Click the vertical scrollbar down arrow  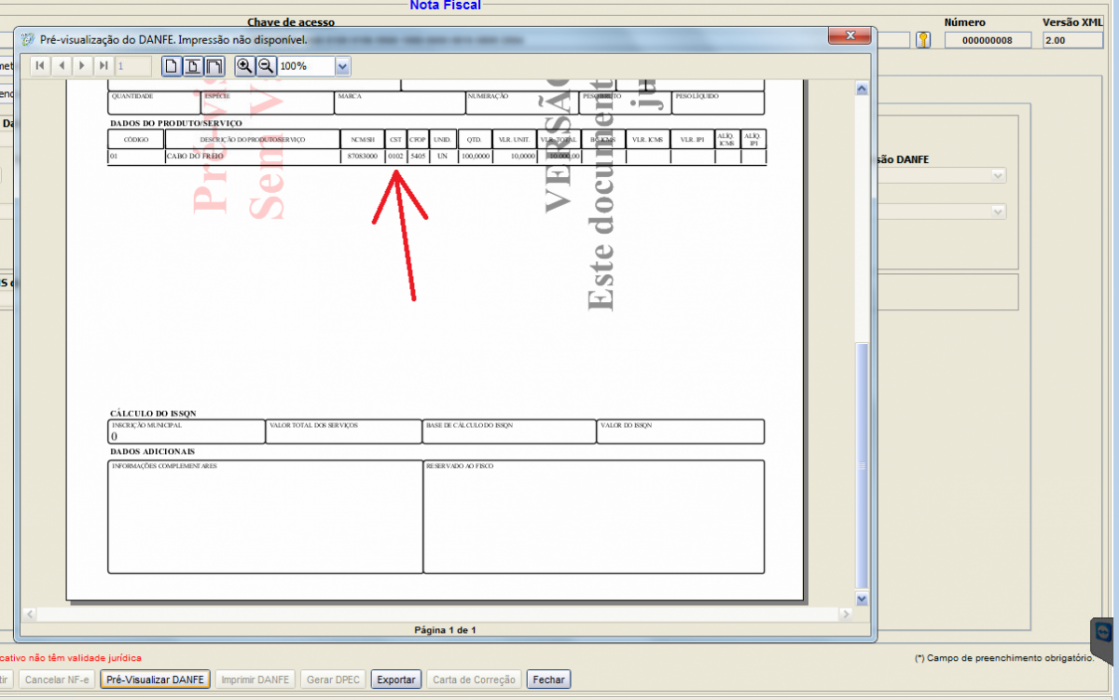click(x=861, y=599)
